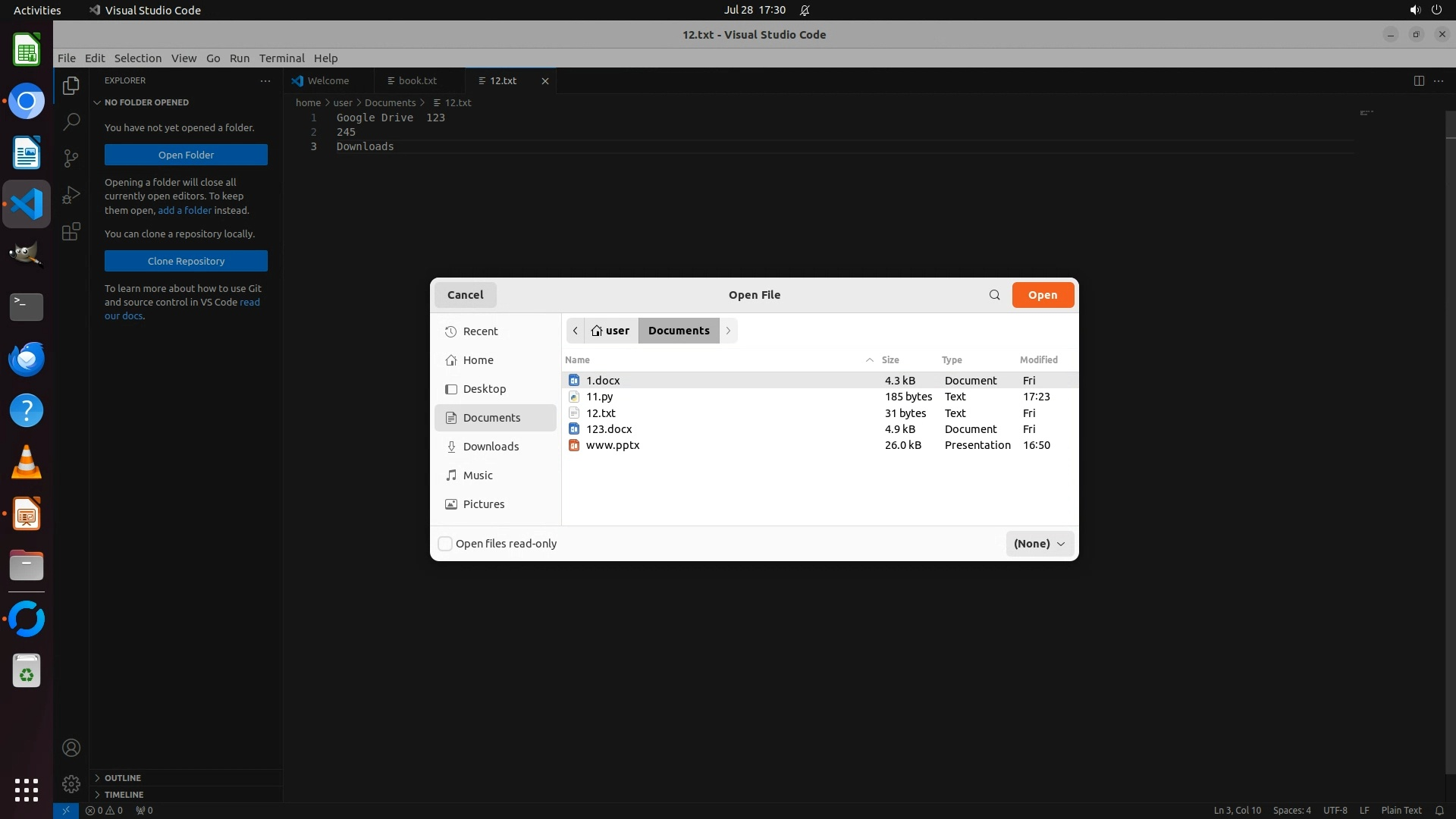Image resolution: width=1456 pixels, height=819 pixels.
Task: Select Downloads in the dialog sidebar
Action: (x=491, y=447)
